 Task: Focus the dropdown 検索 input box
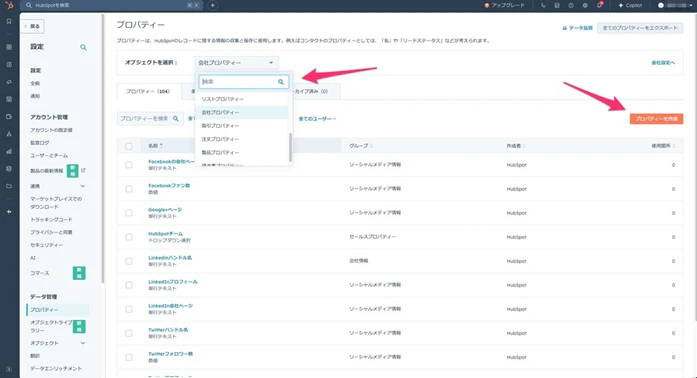pyautogui.click(x=244, y=82)
